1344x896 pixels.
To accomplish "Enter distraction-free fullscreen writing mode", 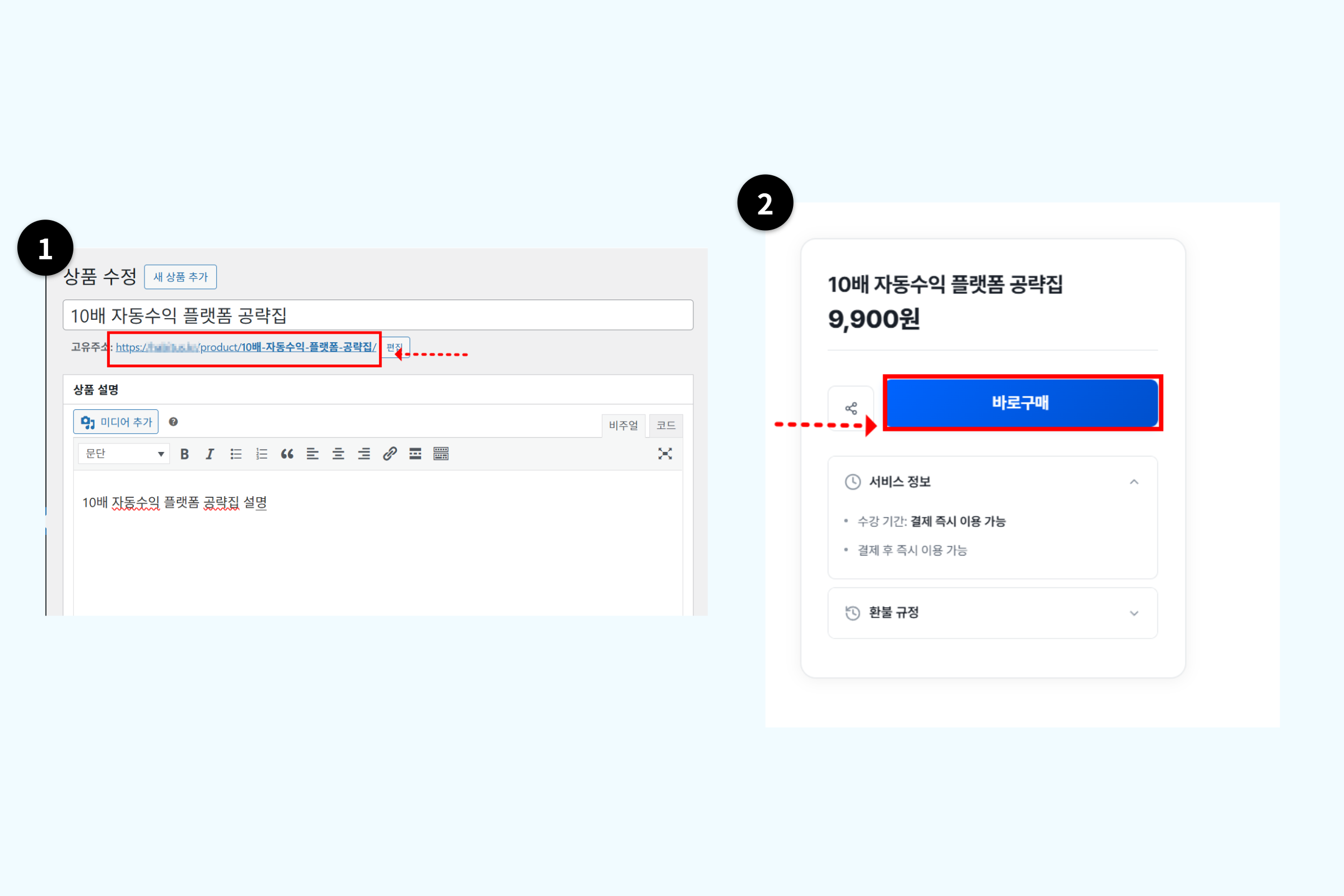I will tap(665, 454).
